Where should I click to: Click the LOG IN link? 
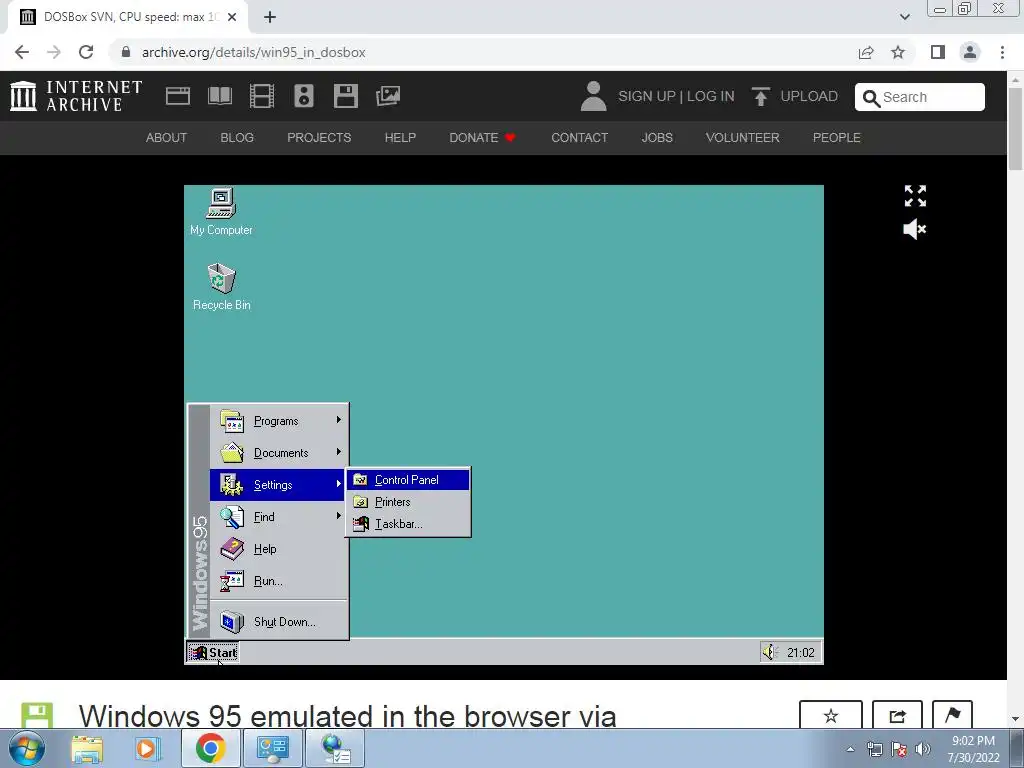tap(711, 96)
